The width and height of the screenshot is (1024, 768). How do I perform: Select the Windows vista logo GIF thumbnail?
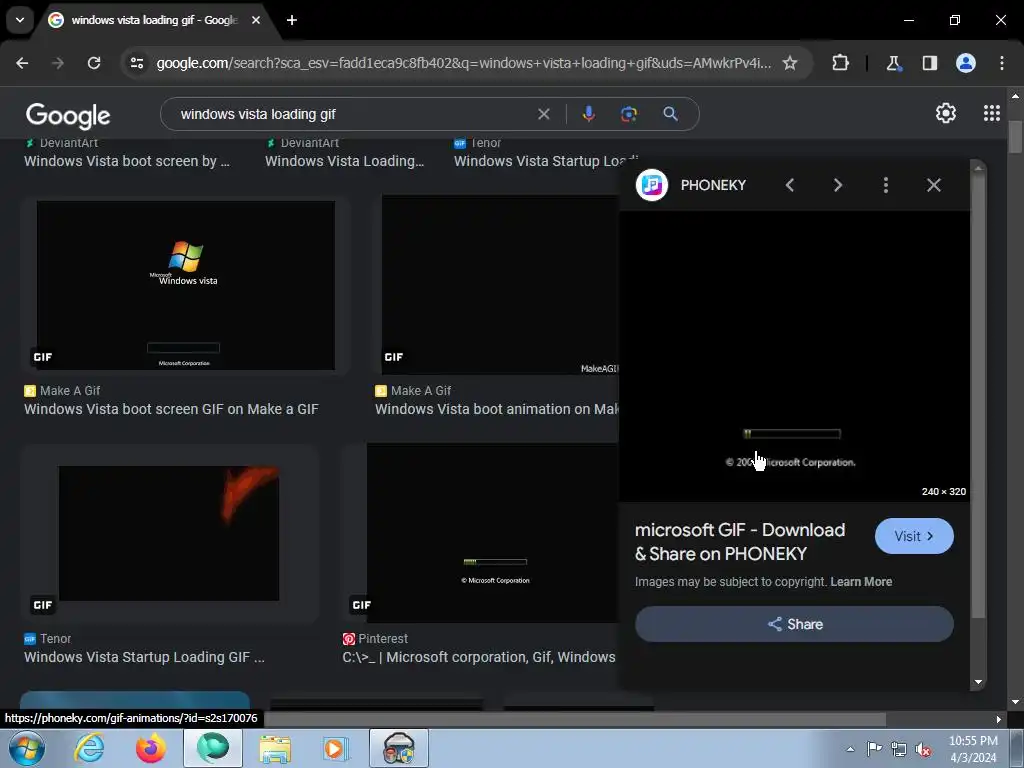185,285
